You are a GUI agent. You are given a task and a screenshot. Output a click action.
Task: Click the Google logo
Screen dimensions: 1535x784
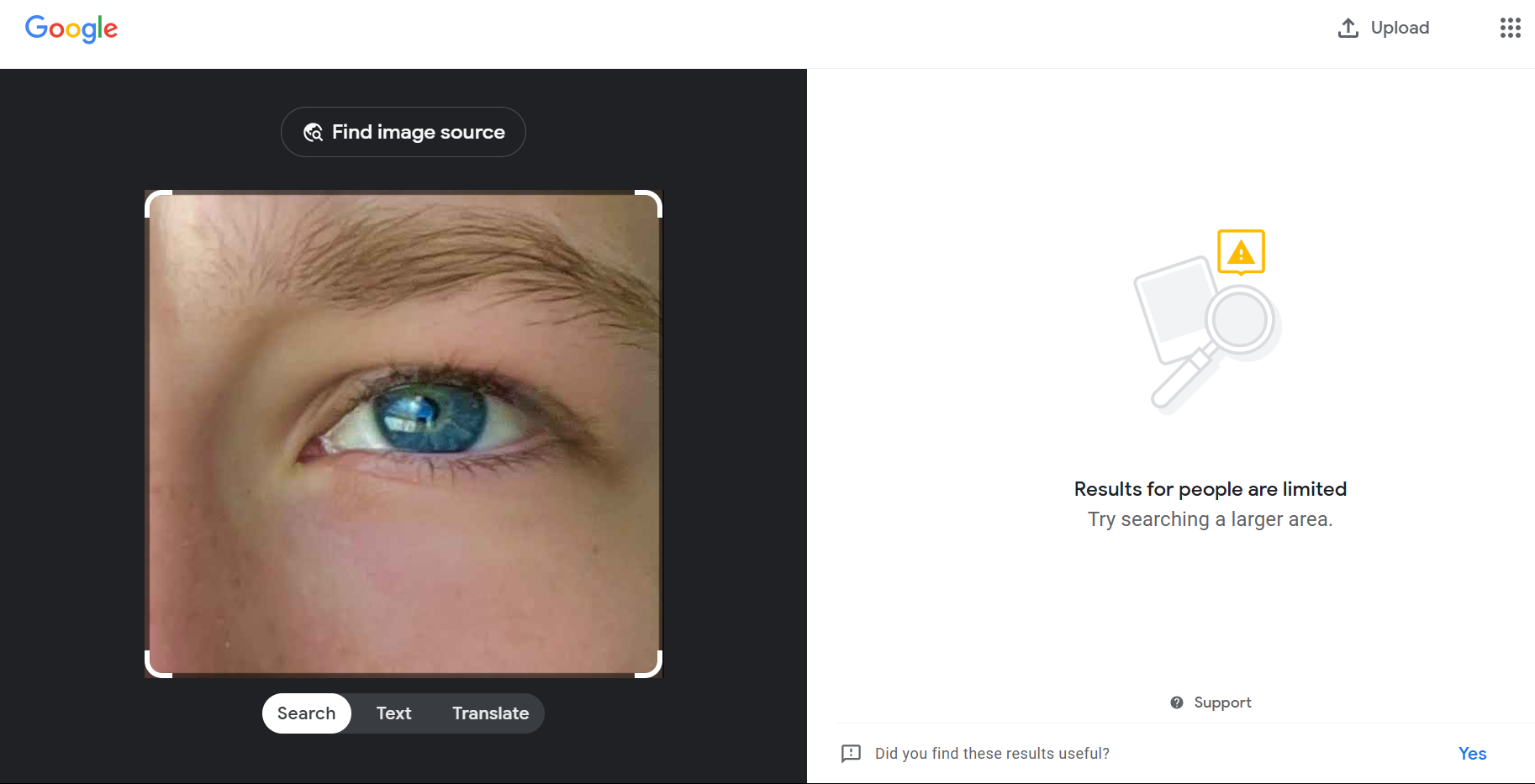pyautogui.click(x=71, y=29)
